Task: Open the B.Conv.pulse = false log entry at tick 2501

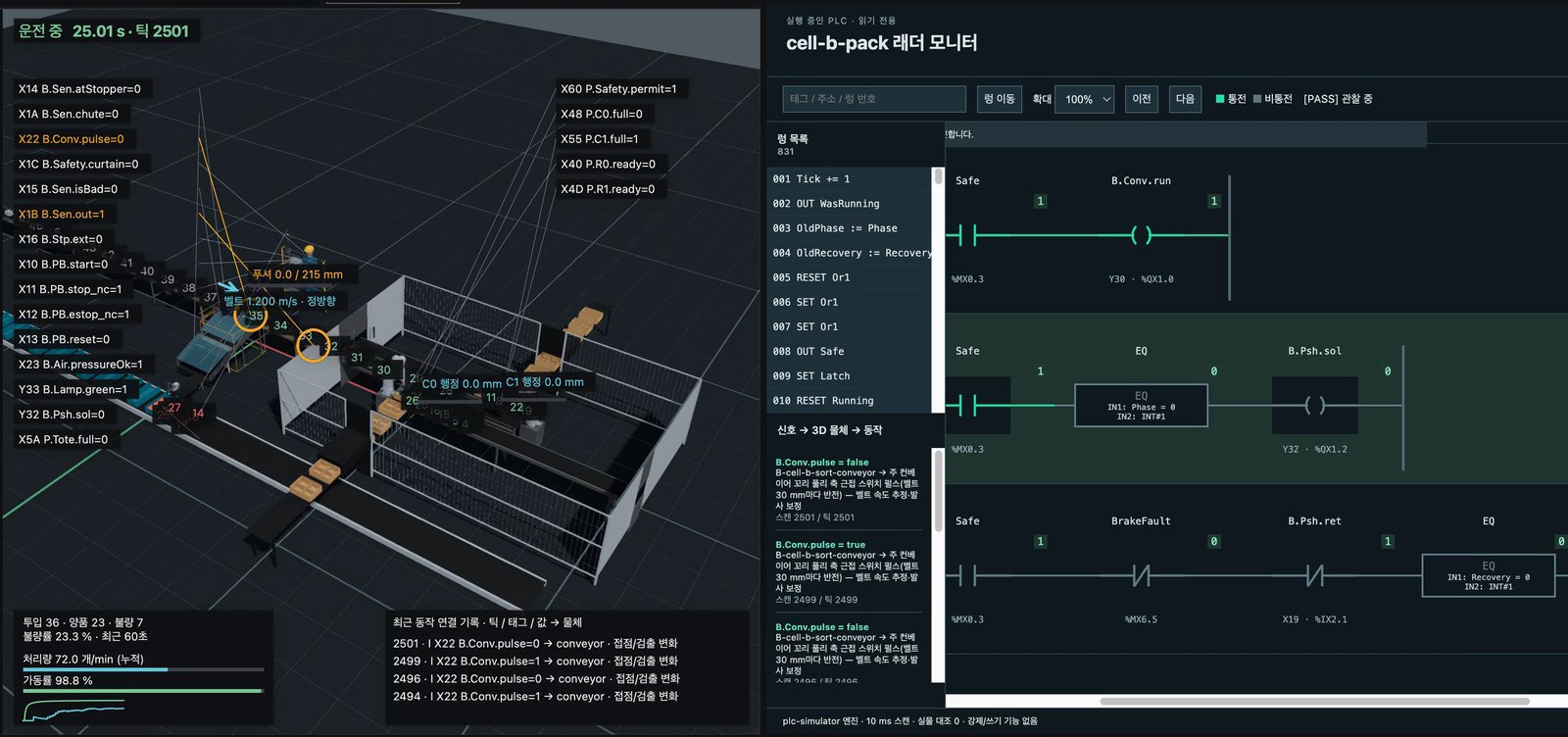Action: [x=849, y=489]
